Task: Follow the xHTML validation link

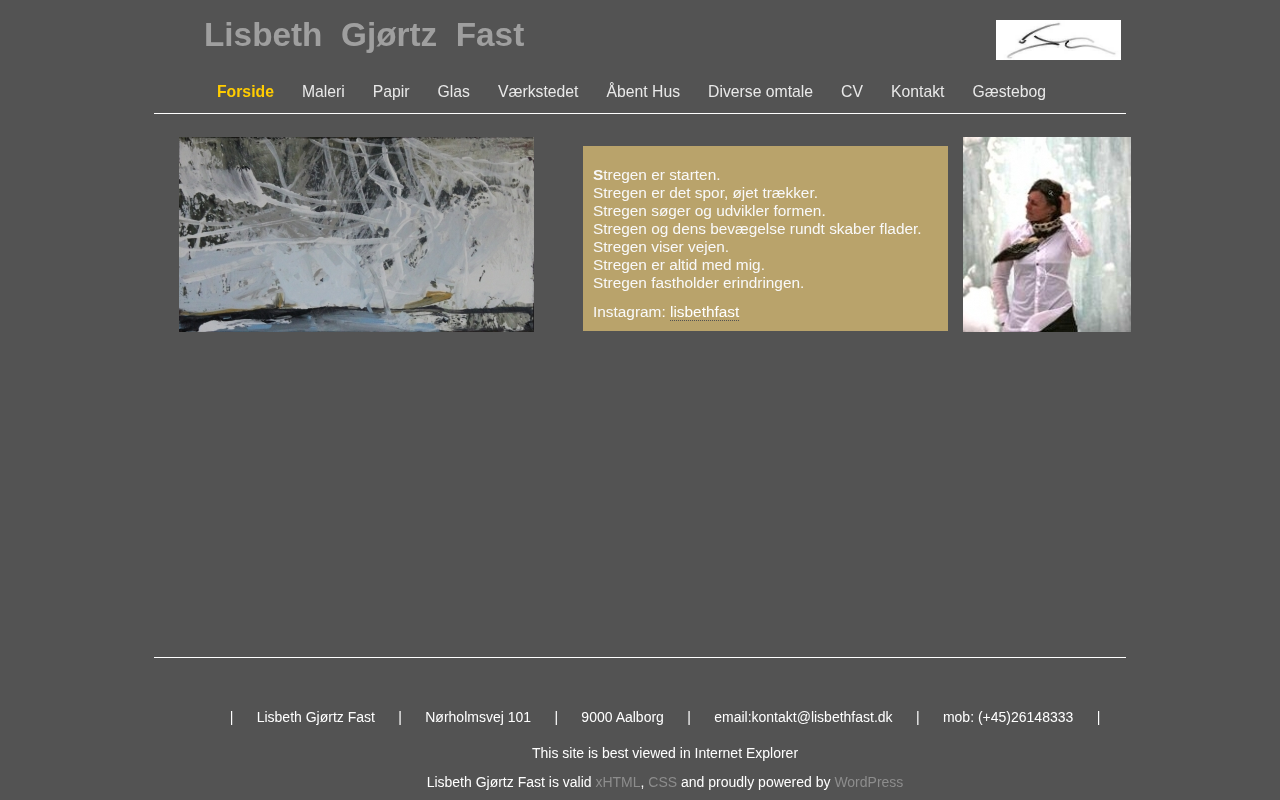Action: (618, 782)
